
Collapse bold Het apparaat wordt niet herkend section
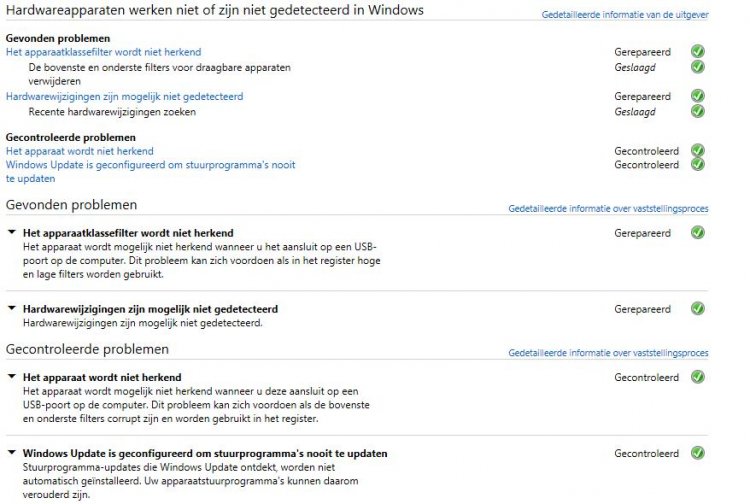tap(12, 376)
